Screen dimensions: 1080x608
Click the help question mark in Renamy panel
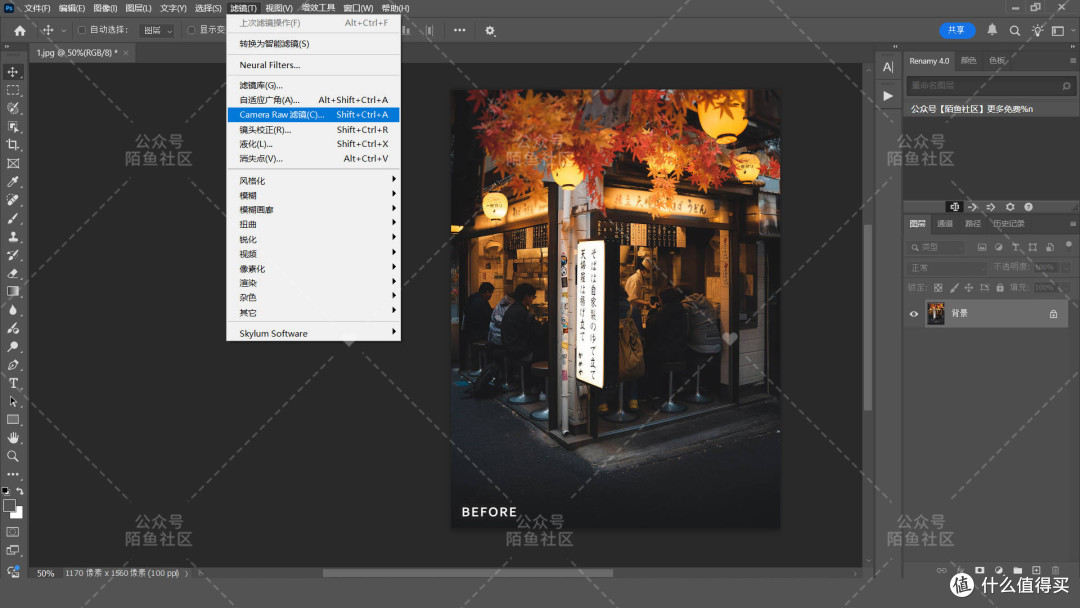(1028, 207)
